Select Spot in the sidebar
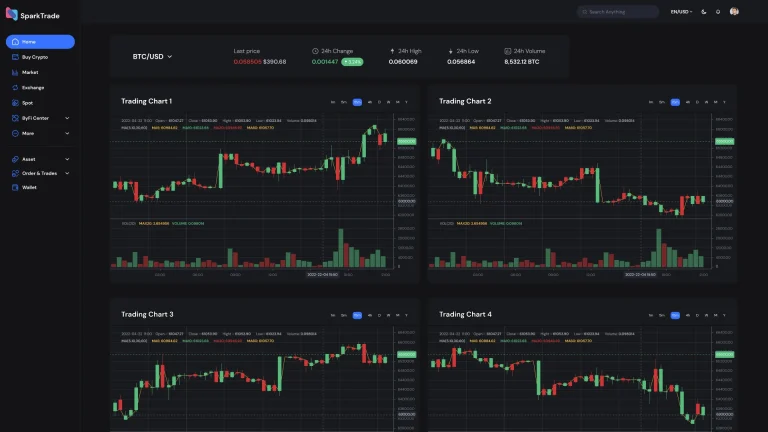 point(27,102)
